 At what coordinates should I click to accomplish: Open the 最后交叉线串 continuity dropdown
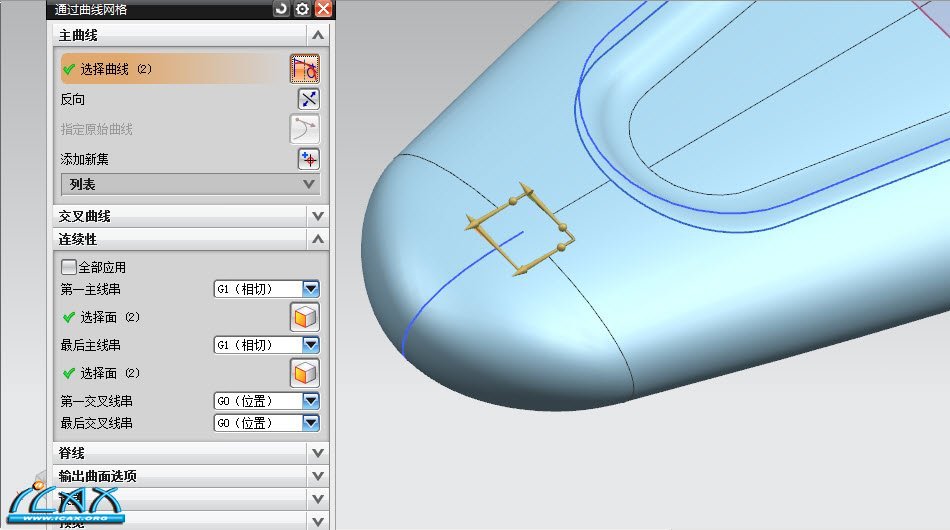coord(311,423)
